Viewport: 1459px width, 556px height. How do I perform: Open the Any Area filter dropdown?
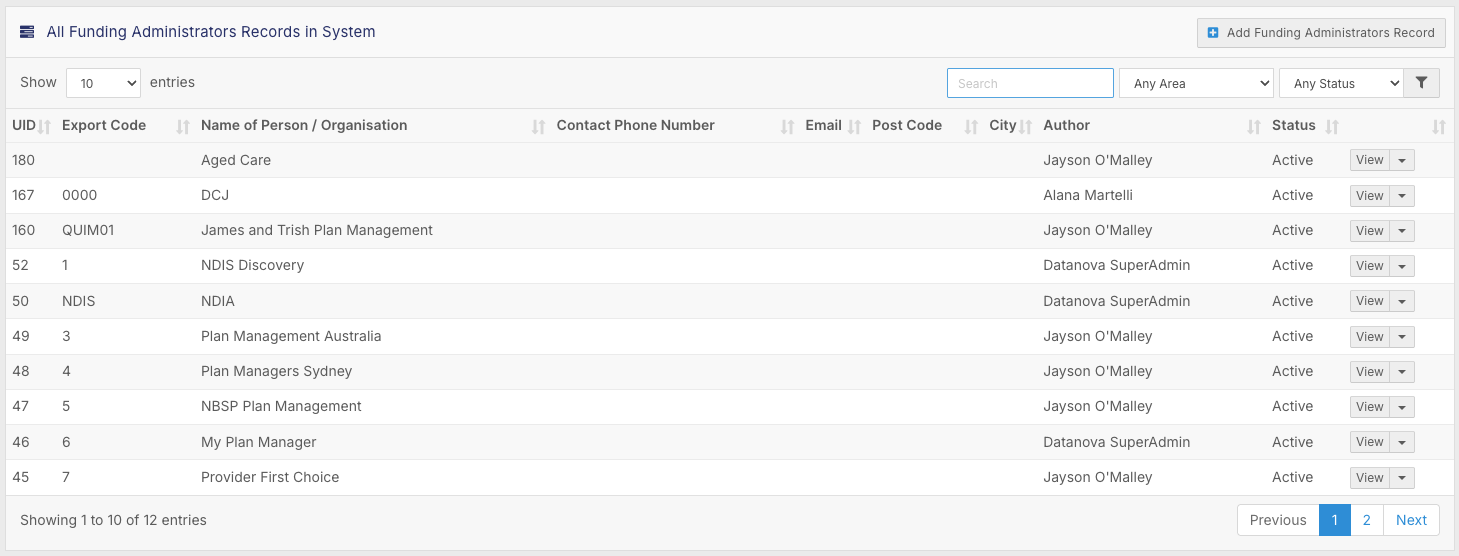tap(1196, 83)
